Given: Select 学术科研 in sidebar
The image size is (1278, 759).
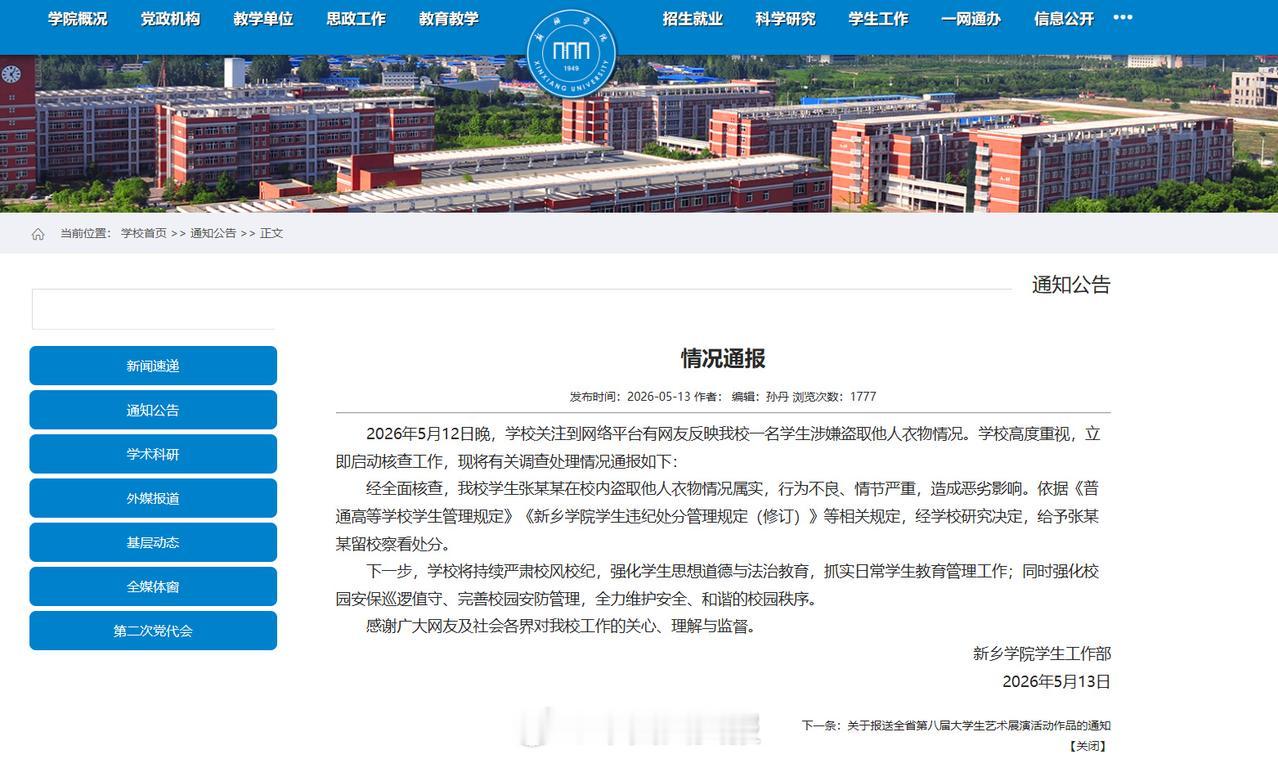Looking at the screenshot, I should pyautogui.click(x=153, y=454).
